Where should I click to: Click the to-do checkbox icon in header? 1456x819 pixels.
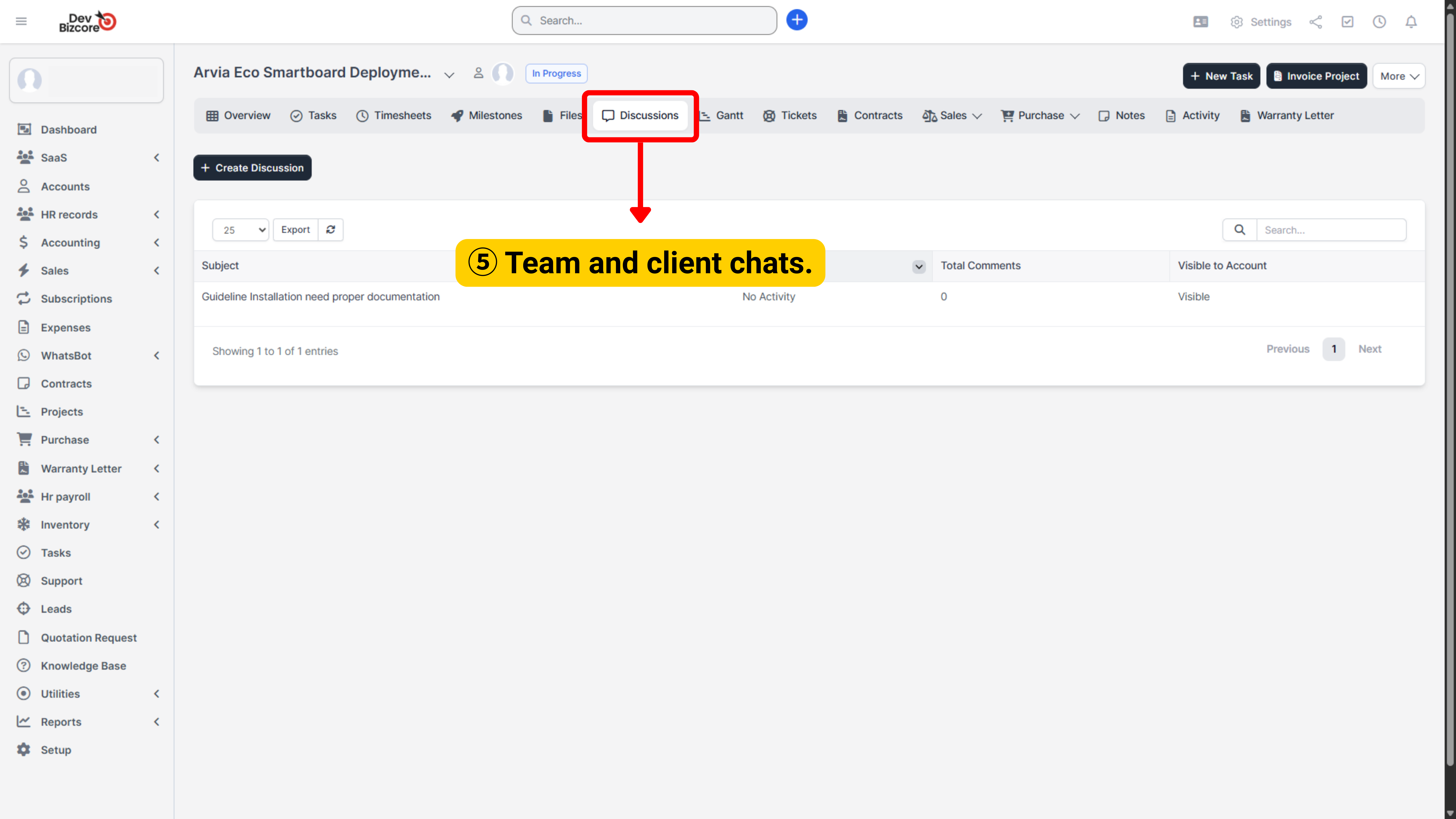click(1348, 22)
